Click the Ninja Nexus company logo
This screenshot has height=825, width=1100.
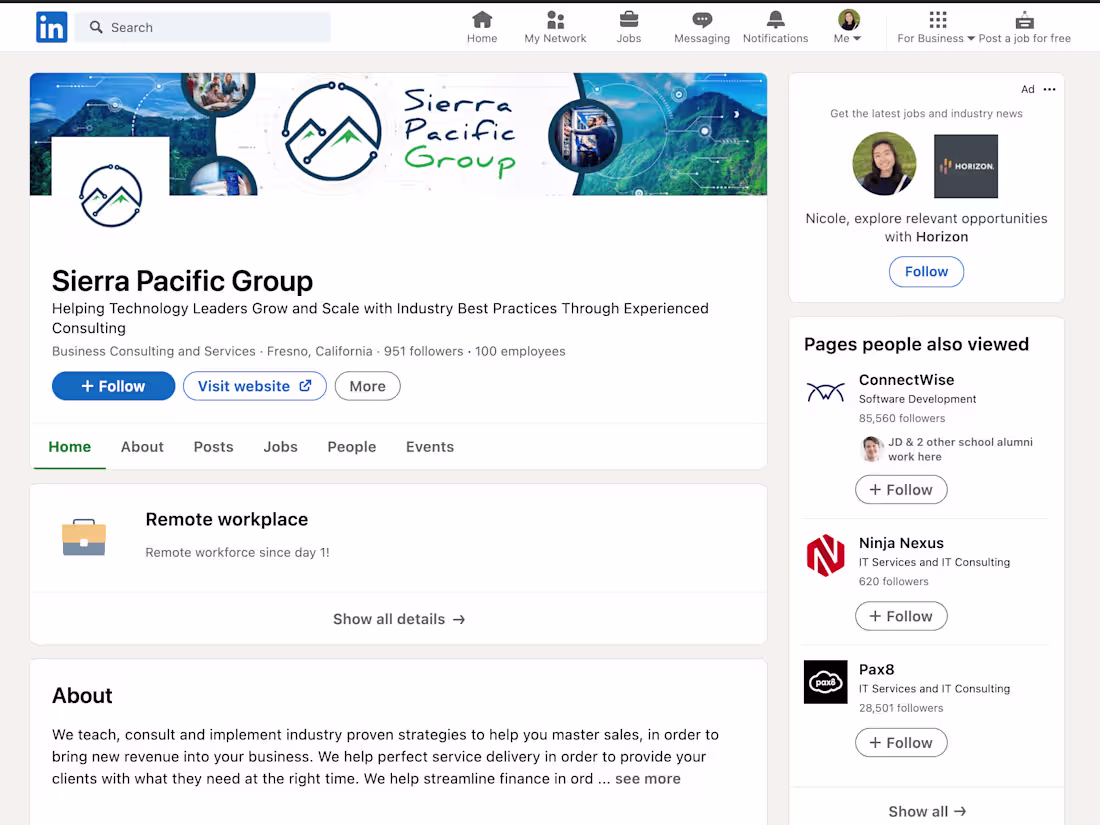pyautogui.click(x=825, y=556)
